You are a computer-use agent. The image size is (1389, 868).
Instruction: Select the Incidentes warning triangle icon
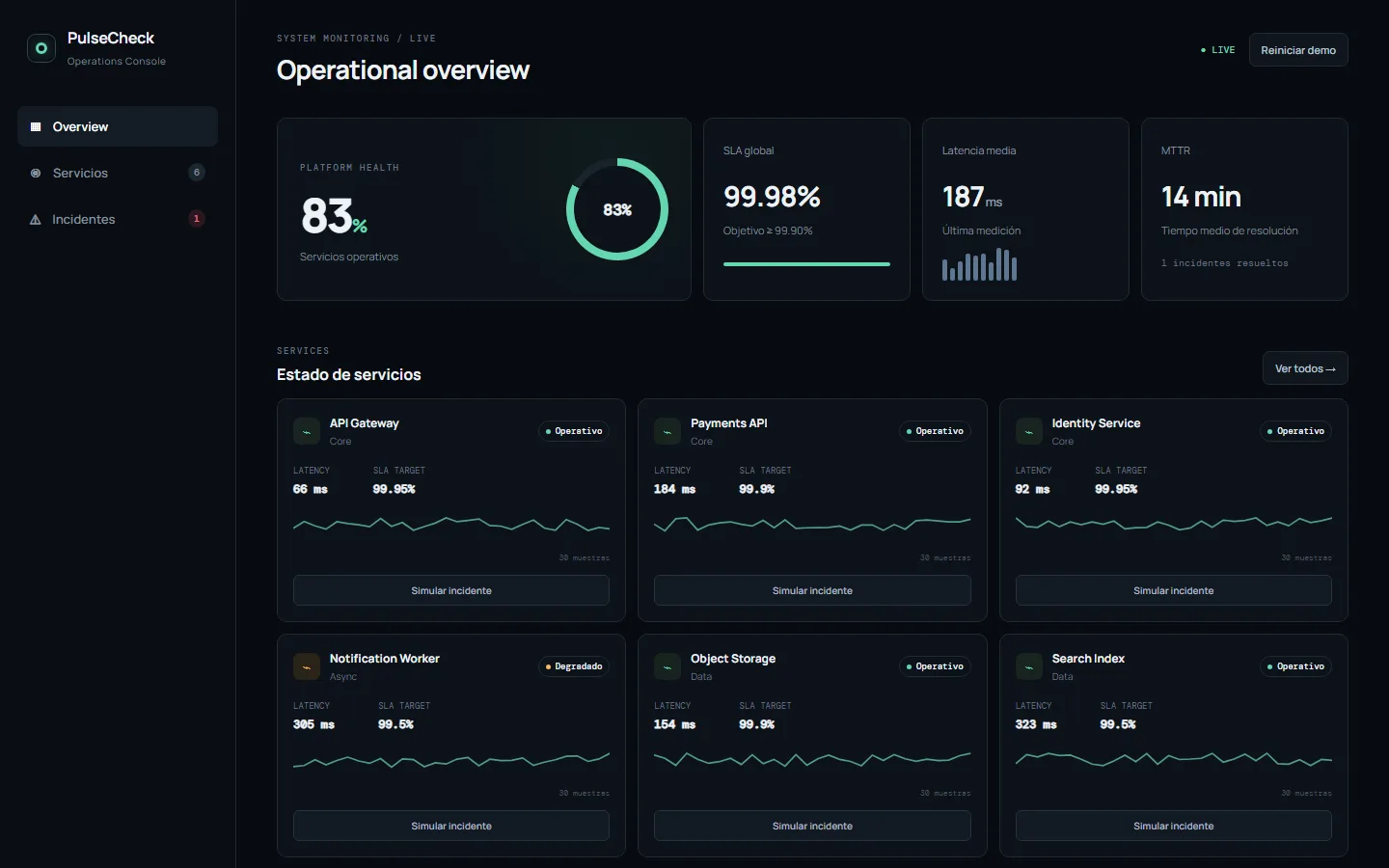[36, 219]
